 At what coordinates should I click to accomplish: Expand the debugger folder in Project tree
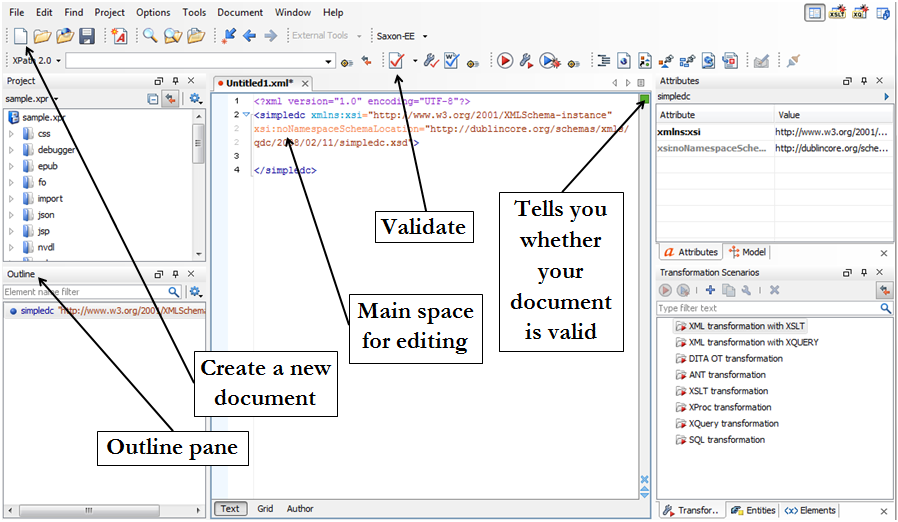11,150
